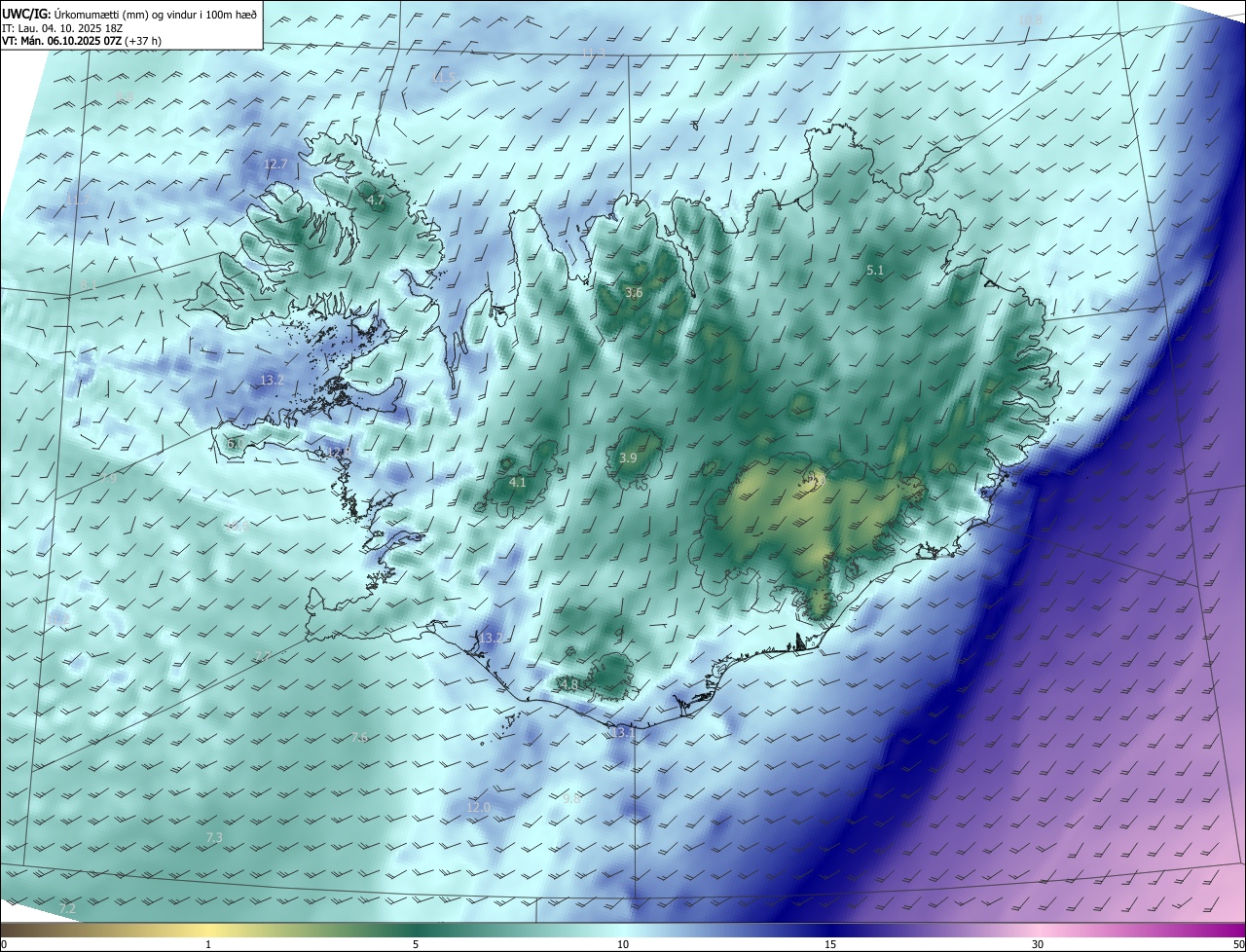This screenshot has height=952, width=1246.
Task: Select the 4.1 value label
Action: [x=518, y=482]
